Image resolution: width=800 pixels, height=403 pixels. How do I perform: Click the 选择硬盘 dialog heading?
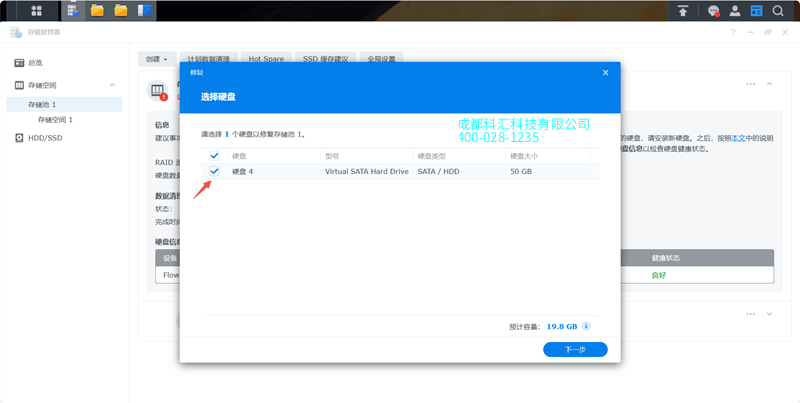tap(218, 96)
